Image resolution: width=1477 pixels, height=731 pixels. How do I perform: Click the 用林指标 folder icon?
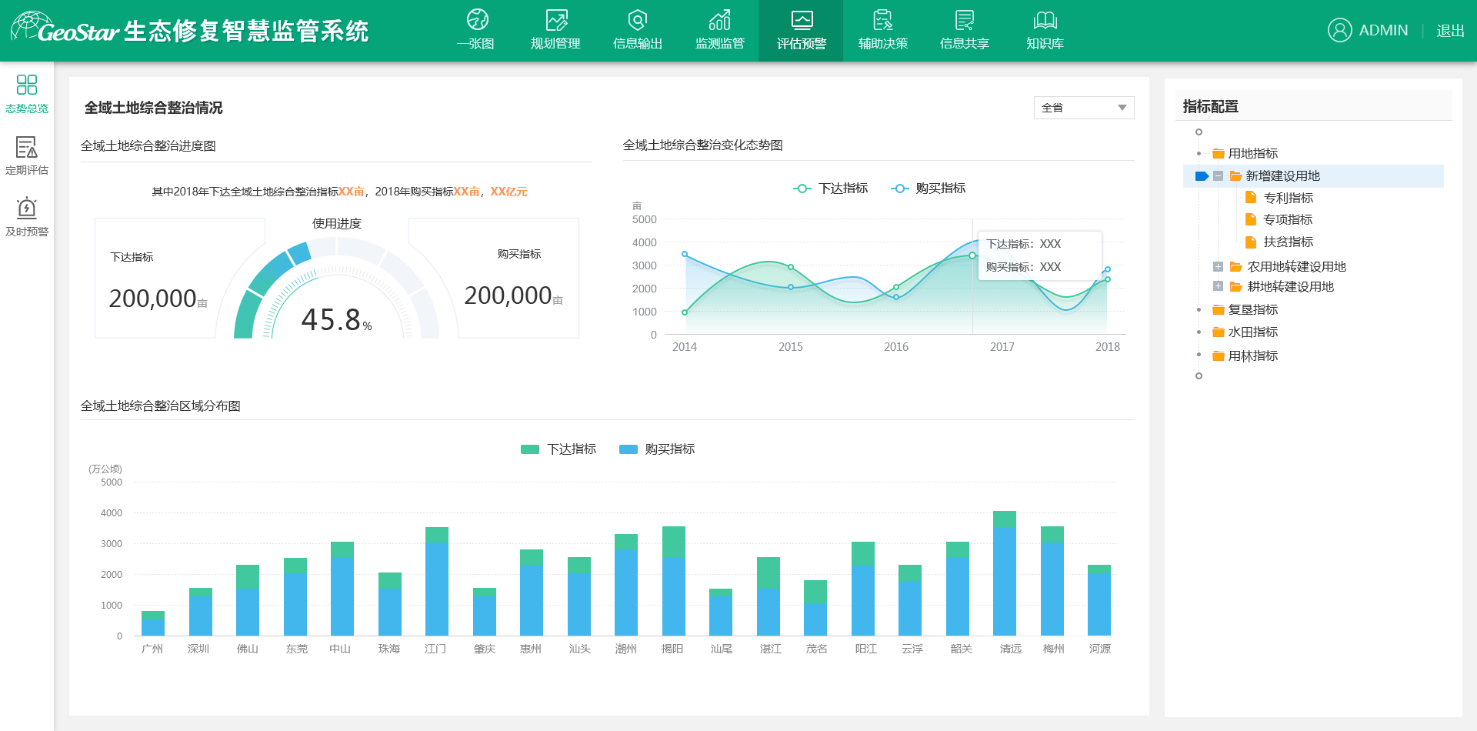coord(1218,356)
